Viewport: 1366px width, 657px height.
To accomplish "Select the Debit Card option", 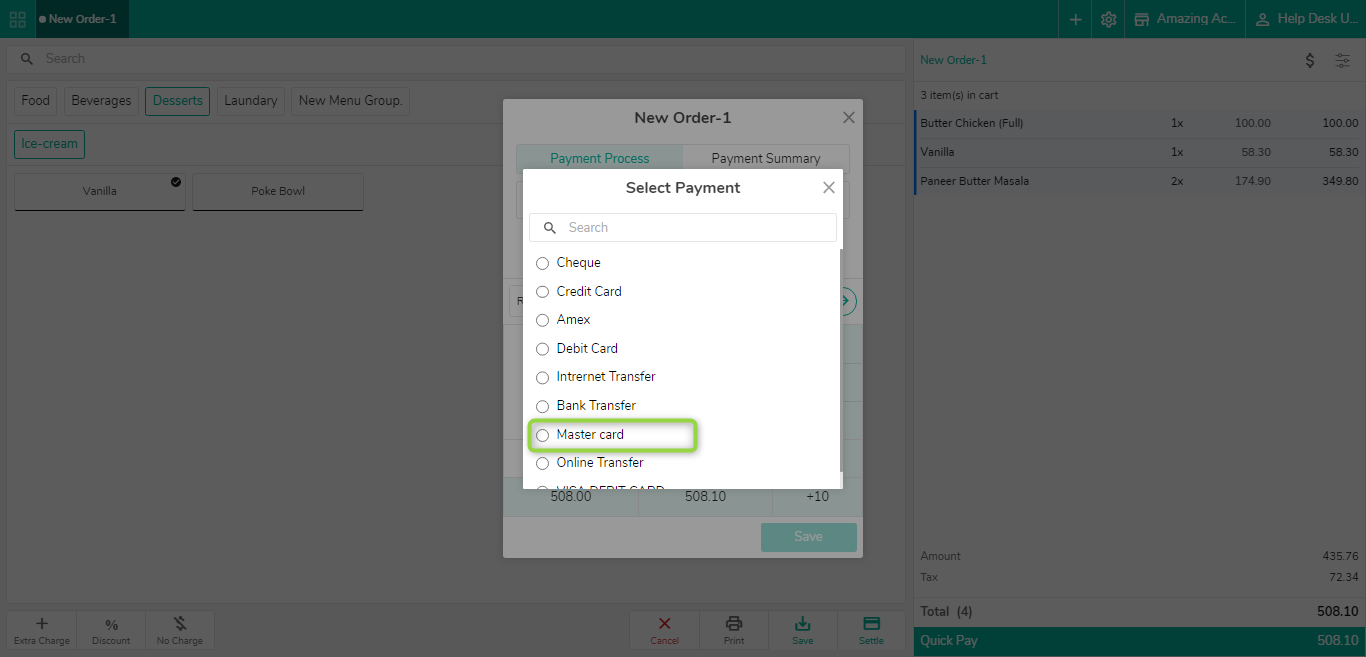I will pos(577,349).
